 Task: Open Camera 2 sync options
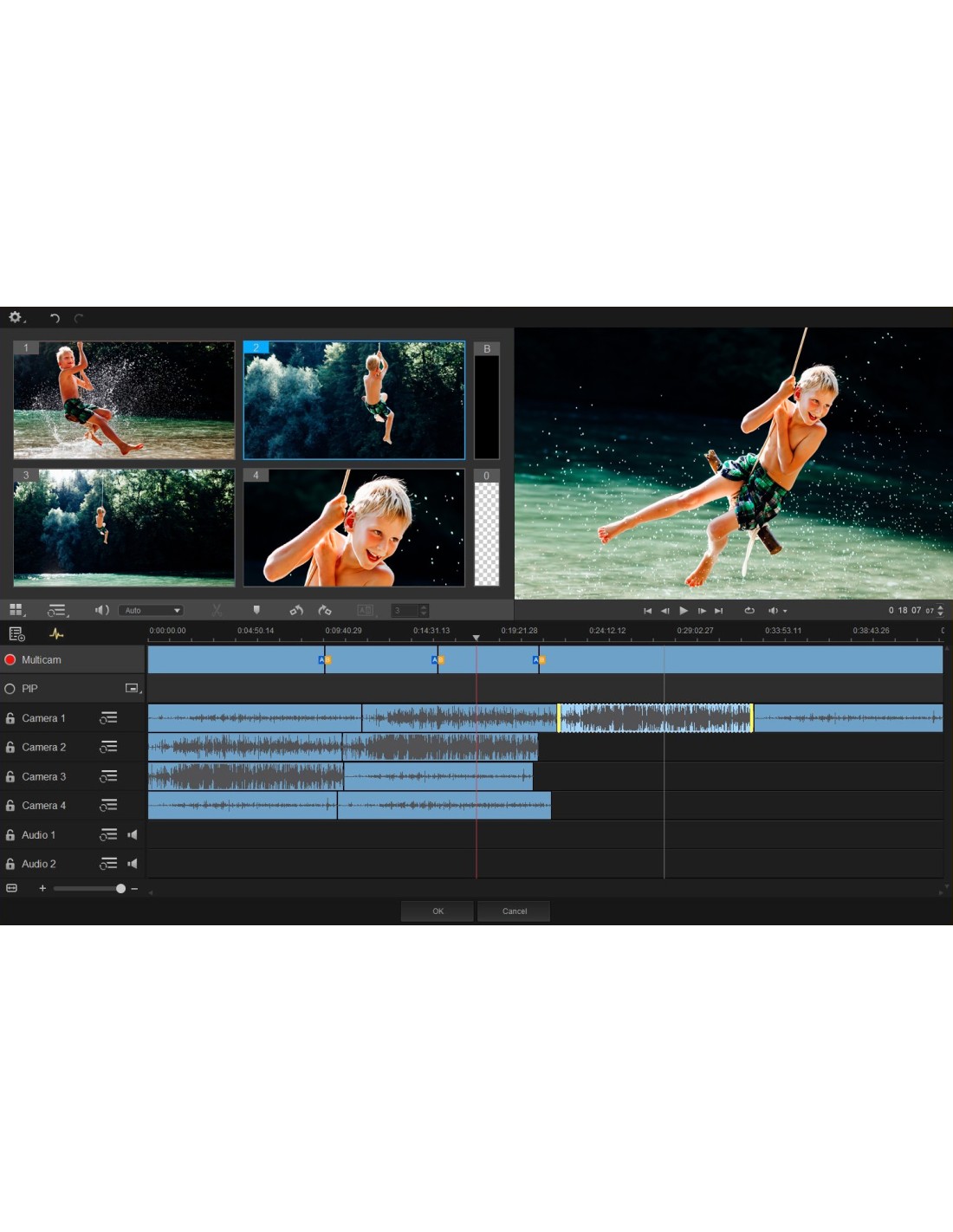[x=108, y=747]
